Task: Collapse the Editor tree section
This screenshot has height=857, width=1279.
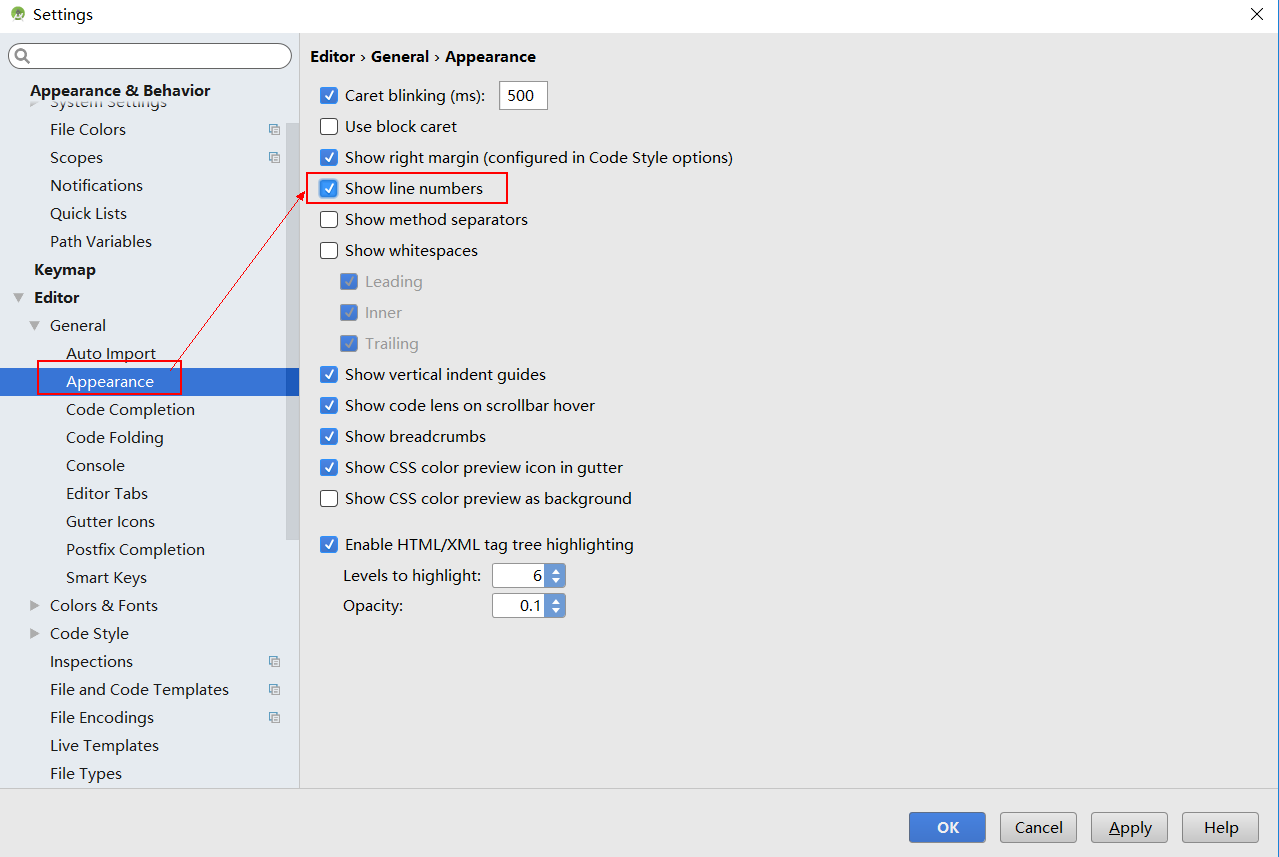Action: pos(18,298)
